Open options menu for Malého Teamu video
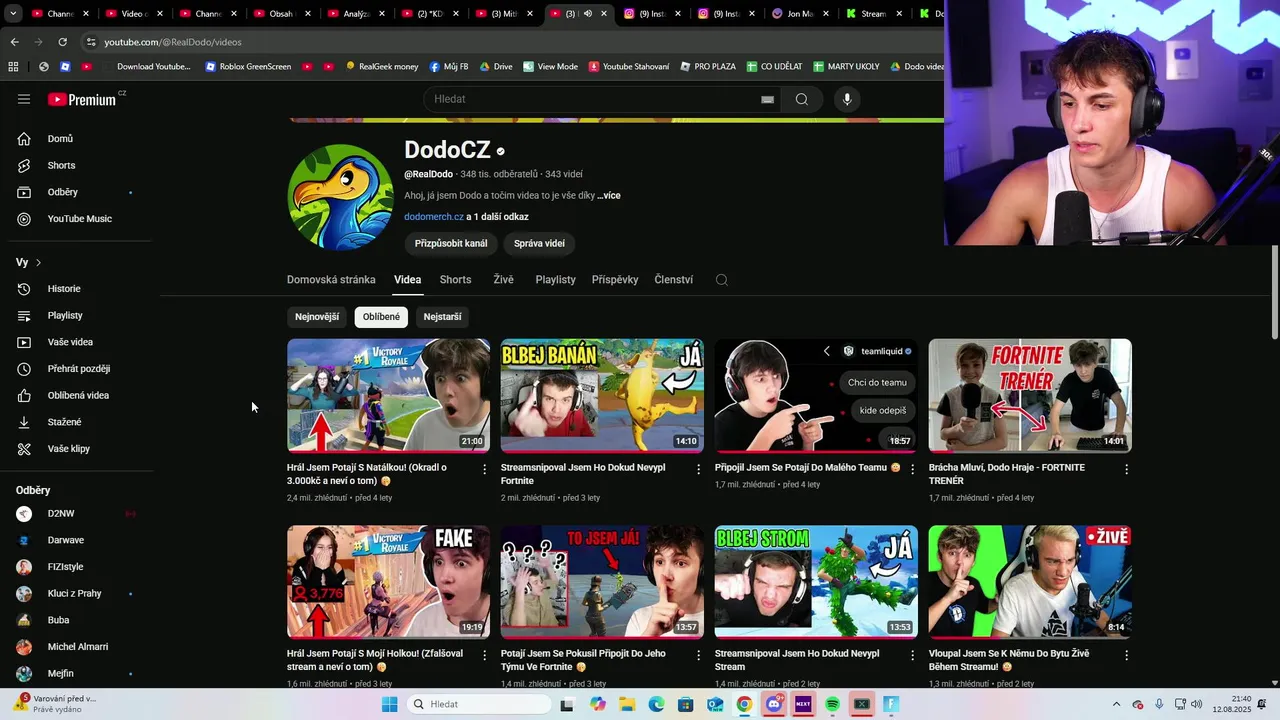The image size is (1280, 720). [x=913, y=469]
